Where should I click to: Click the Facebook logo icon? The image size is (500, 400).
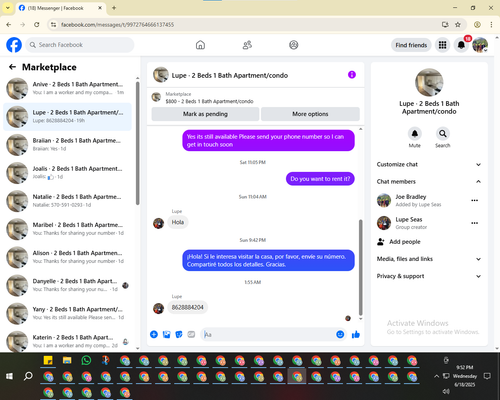tap(14, 45)
